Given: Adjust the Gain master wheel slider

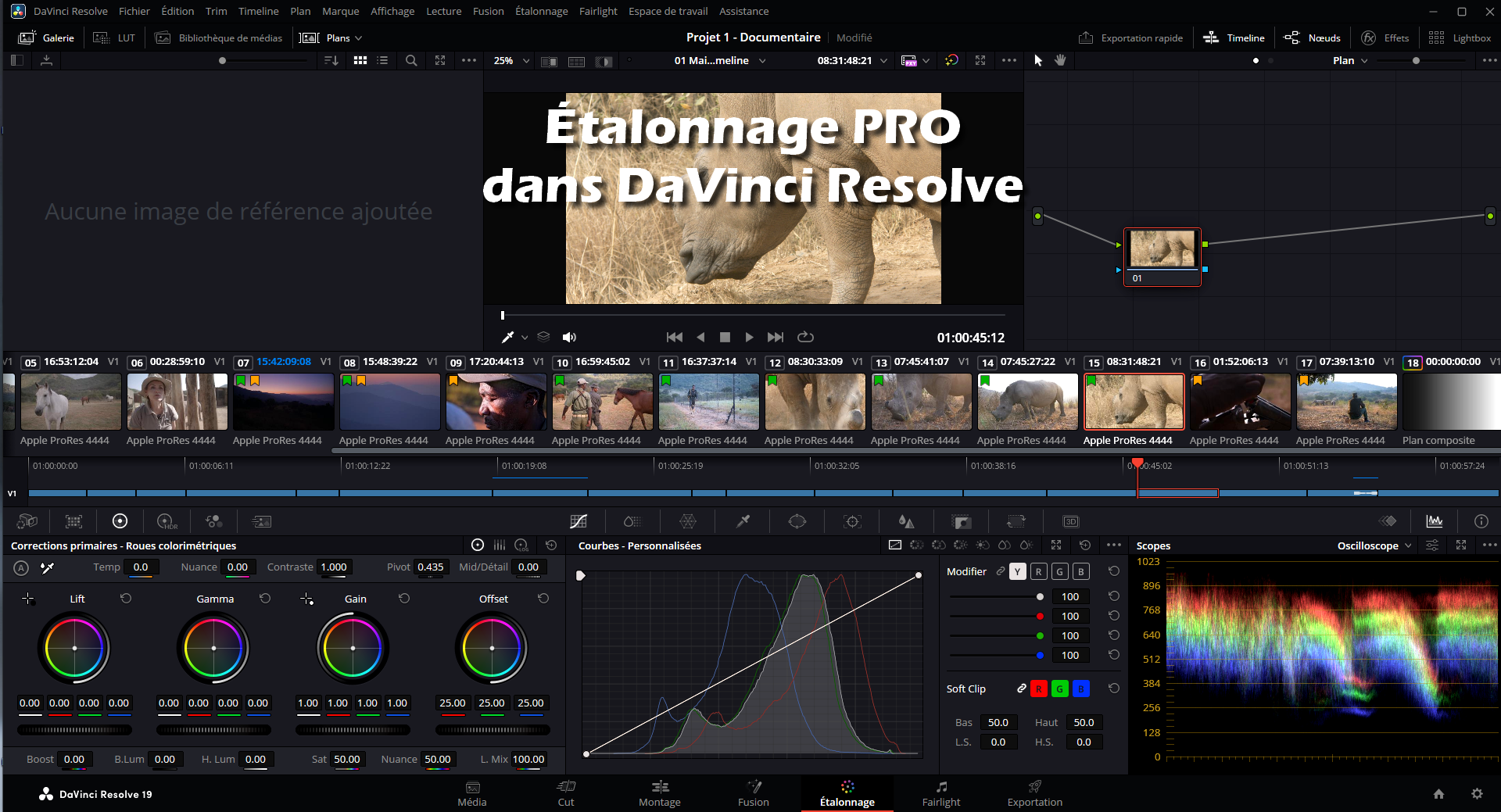Looking at the screenshot, I should click(353, 730).
